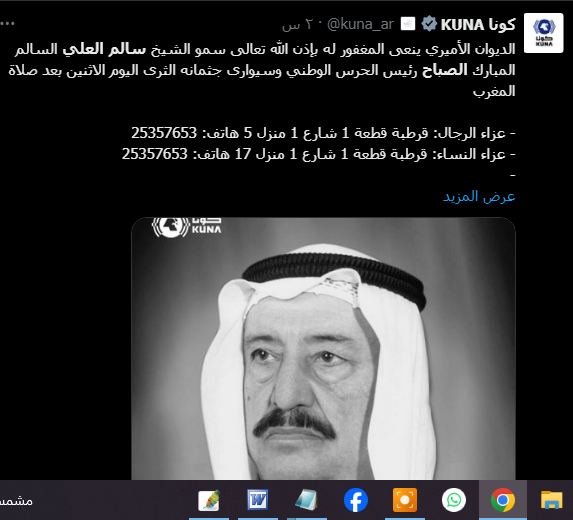The image size is (573, 520).
Task: Switch to Google Chrome in taskbar
Action: coord(503,500)
